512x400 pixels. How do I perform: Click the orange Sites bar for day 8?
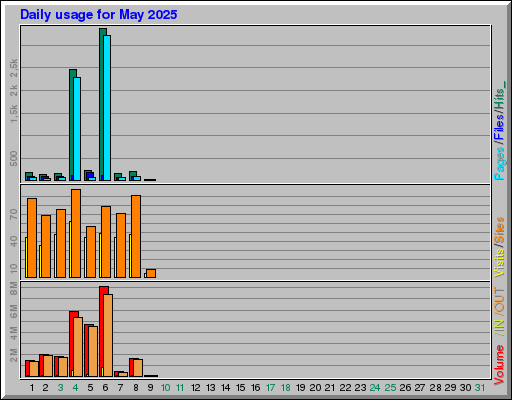click(136, 236)
